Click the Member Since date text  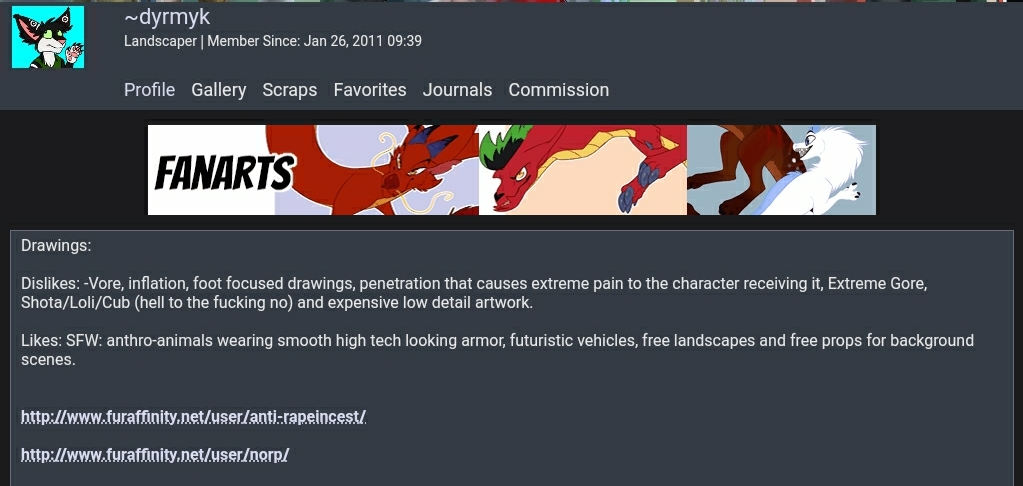pos(314,41)
